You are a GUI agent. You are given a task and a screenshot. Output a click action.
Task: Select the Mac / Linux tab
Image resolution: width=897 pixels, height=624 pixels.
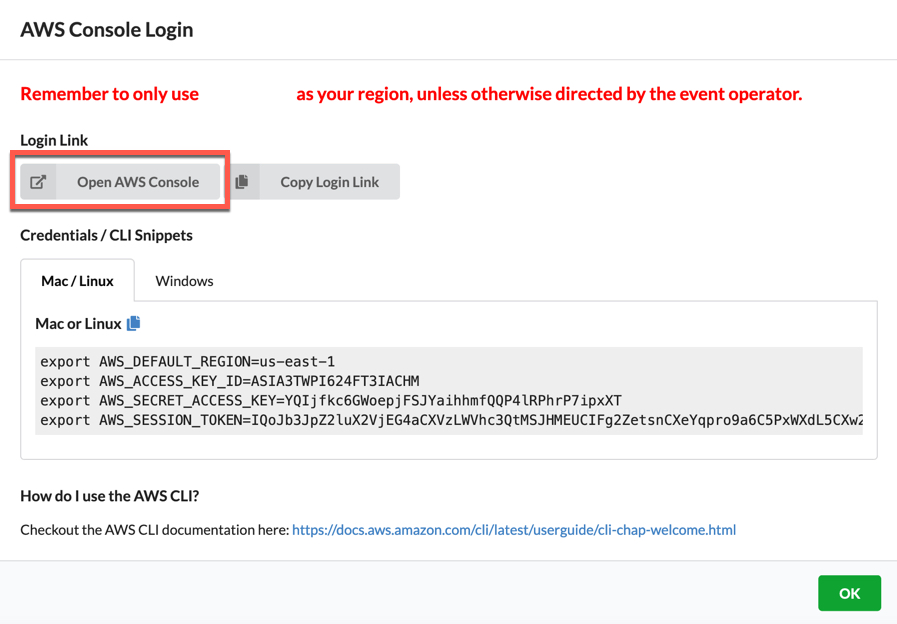tap(77, 281)
